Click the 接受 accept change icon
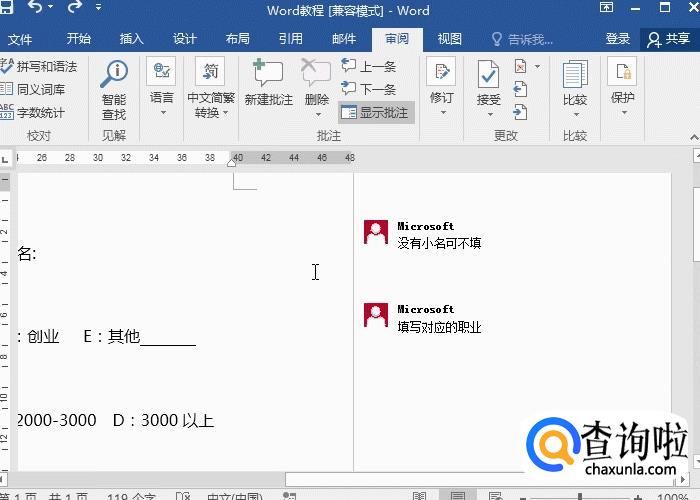The image size is (700, 500). click(x=488, y=74)
